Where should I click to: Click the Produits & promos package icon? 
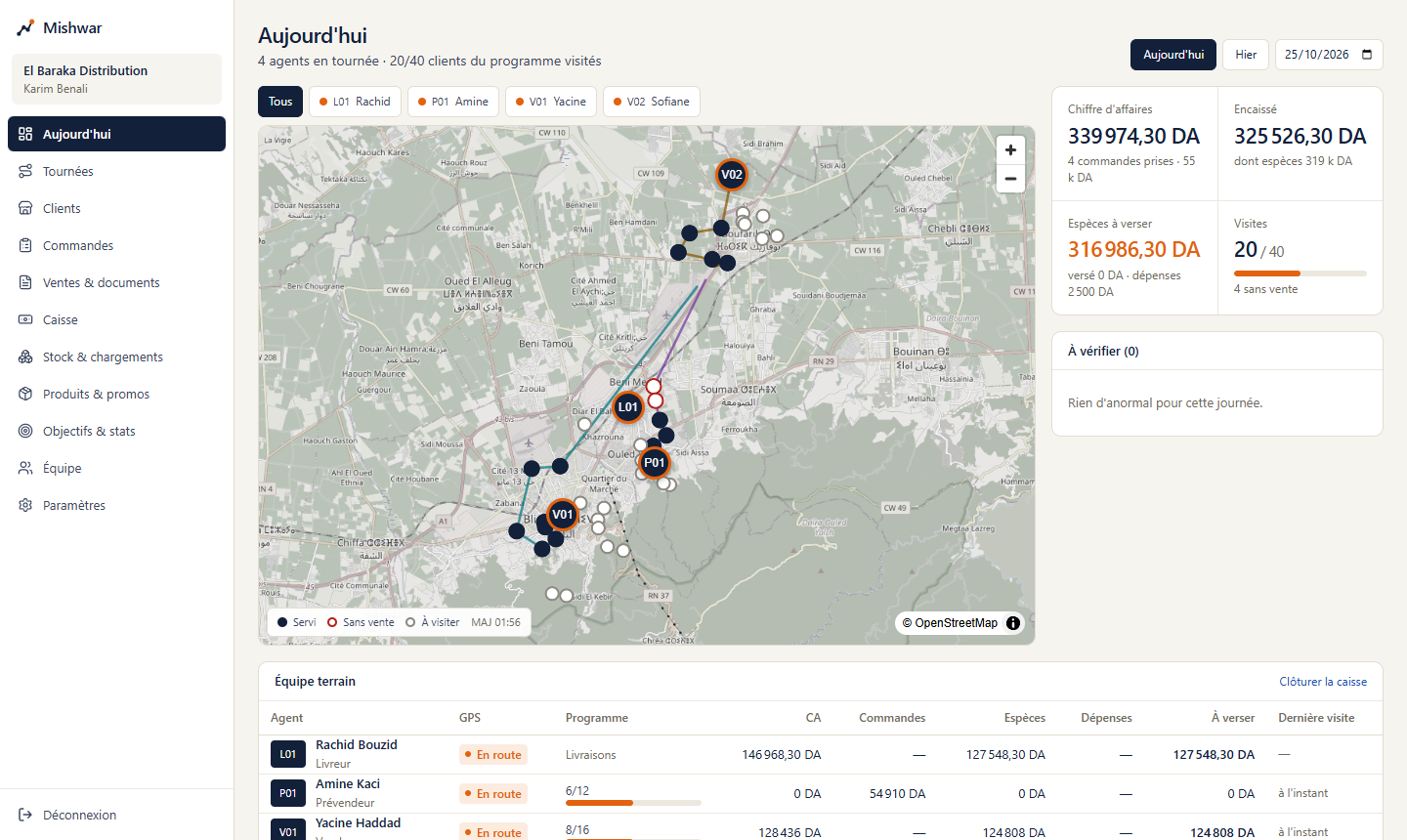25,394
